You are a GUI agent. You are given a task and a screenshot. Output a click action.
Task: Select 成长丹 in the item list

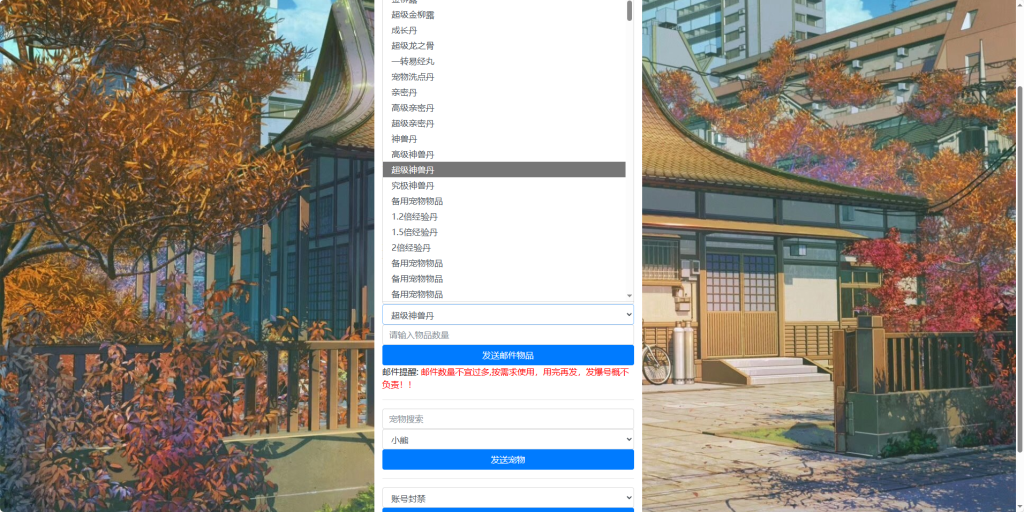[x=504, y=30]
